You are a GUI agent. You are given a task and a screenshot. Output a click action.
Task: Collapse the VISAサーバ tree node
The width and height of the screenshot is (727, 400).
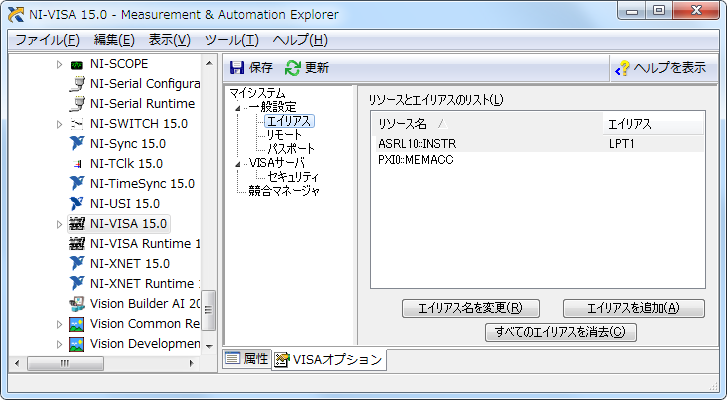click(238, 164)
